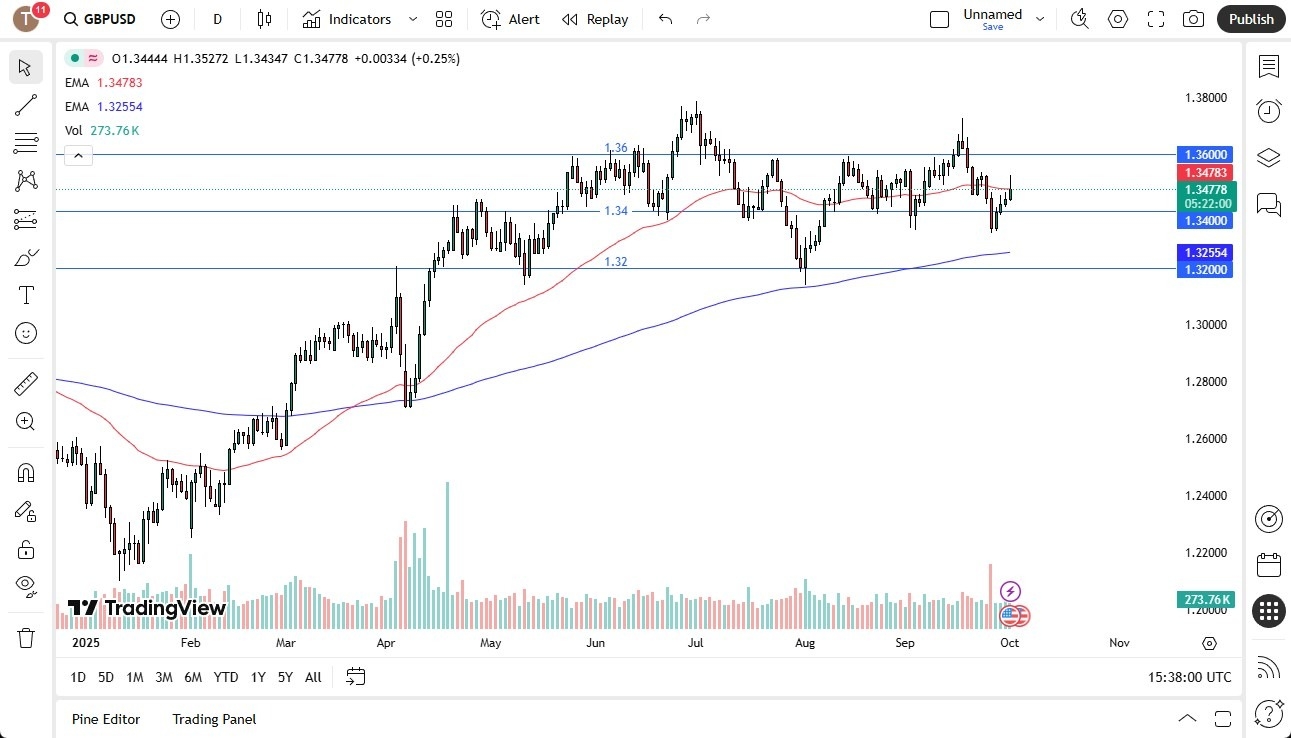The image size is (1291, 738).
Task: Toggle hide all drawings with the eye icon
Action: tap(25, 586)
